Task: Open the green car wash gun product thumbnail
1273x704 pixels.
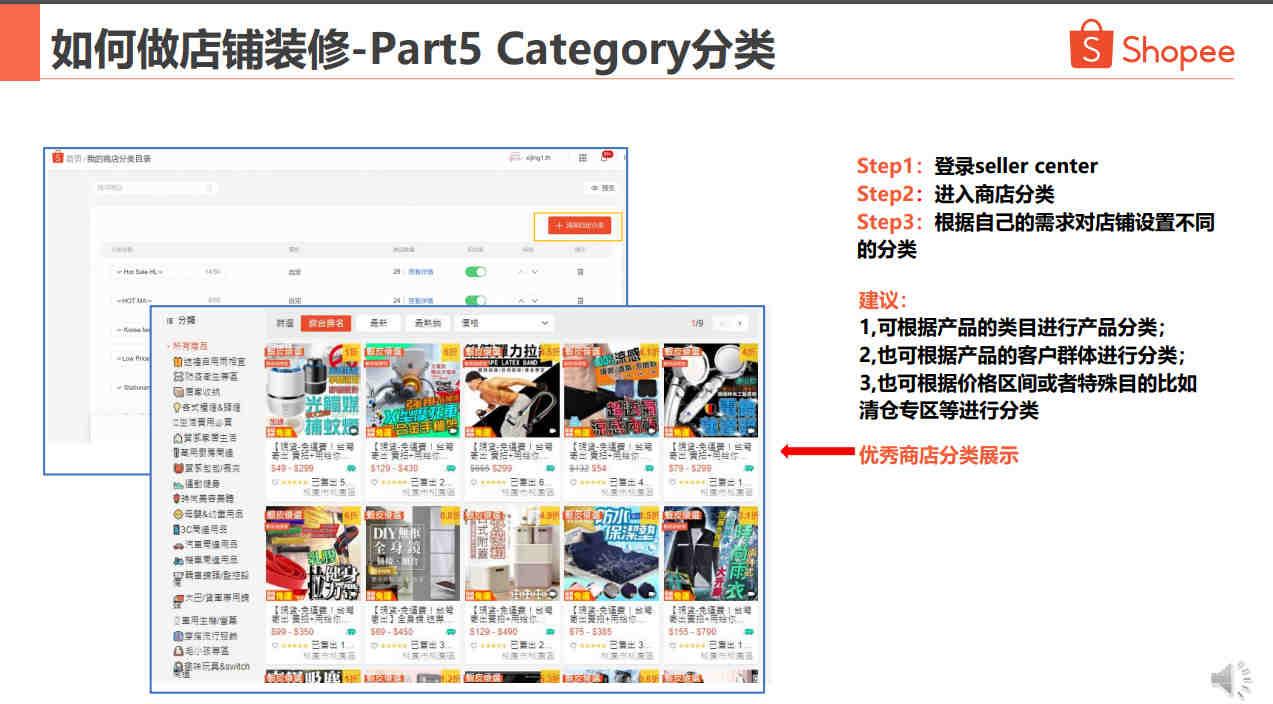Action: (412, 391)
